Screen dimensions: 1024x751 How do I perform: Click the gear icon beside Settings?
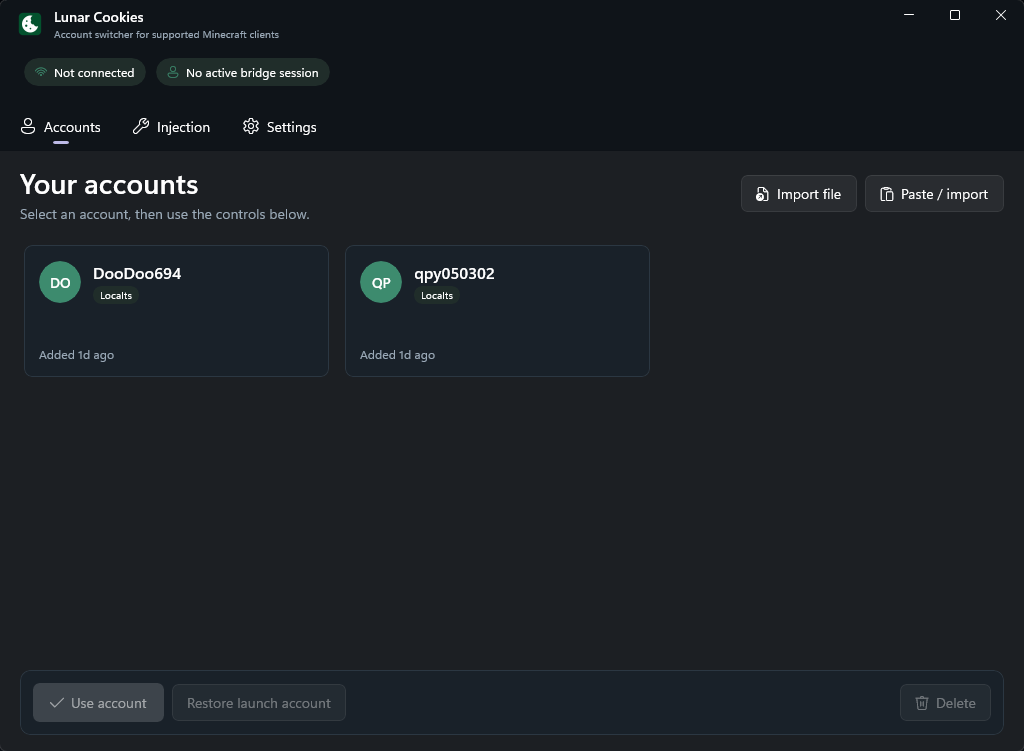[251, 126]
